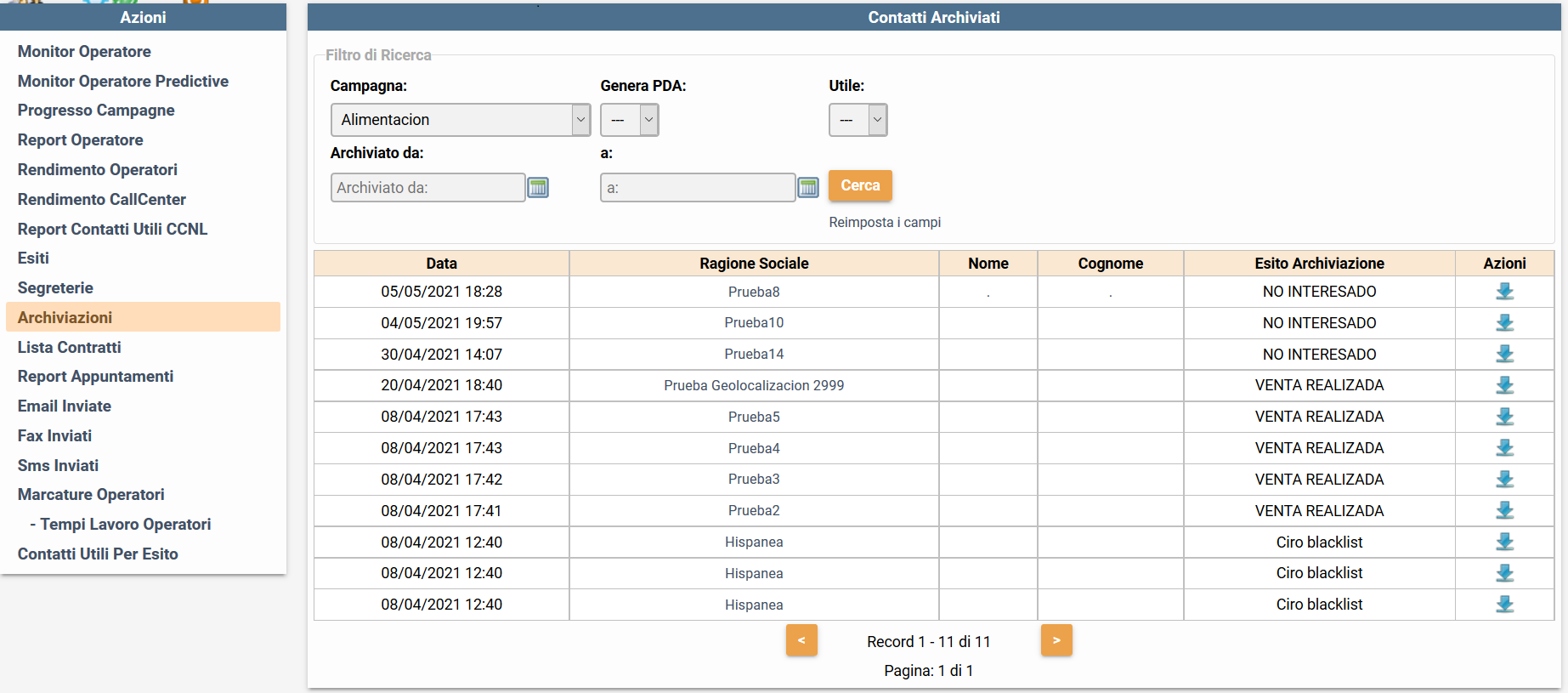Click the Azioni column header in the table
Screen dimensions: 1568x693
[1505, 264]
